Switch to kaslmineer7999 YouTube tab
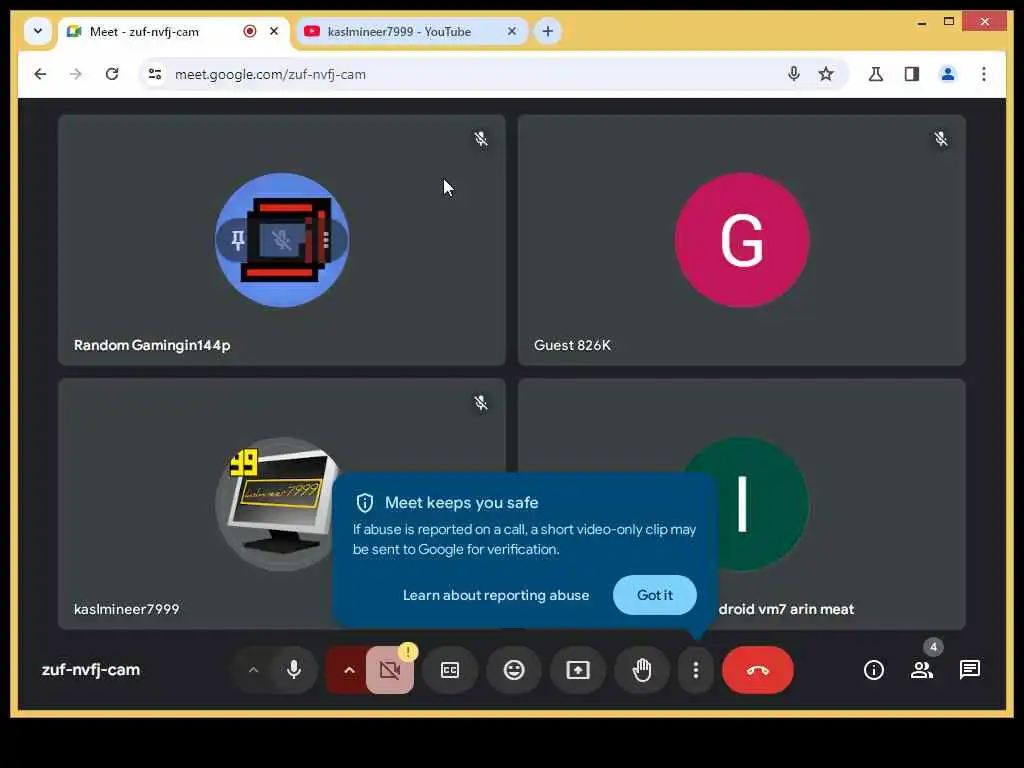Viewport: 1024px width, 768px height. coord(411,31)
